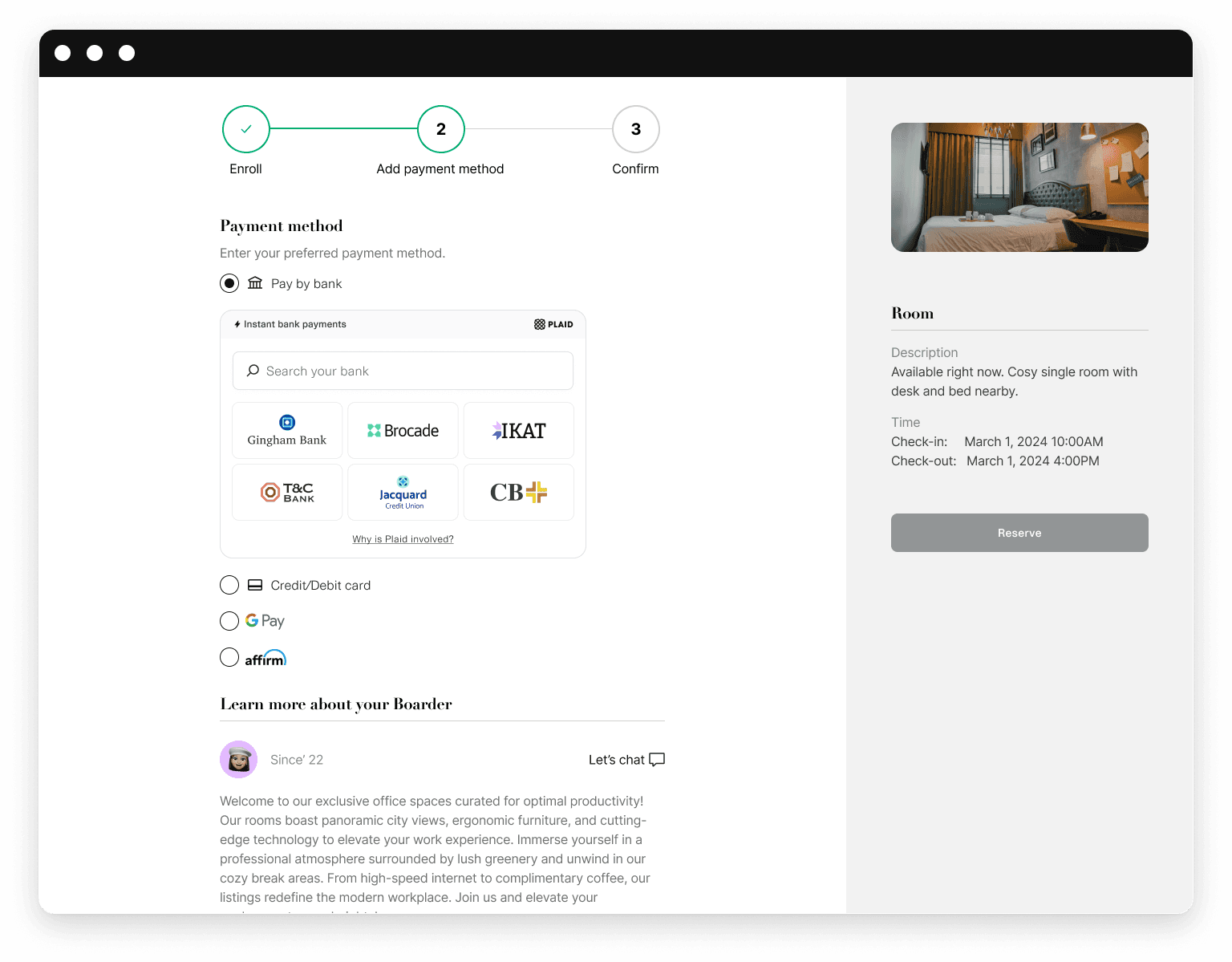This screenshot has width=1232, height=962.
Task: Click the Credit/Debit card label
Action: tap(321, 585)
